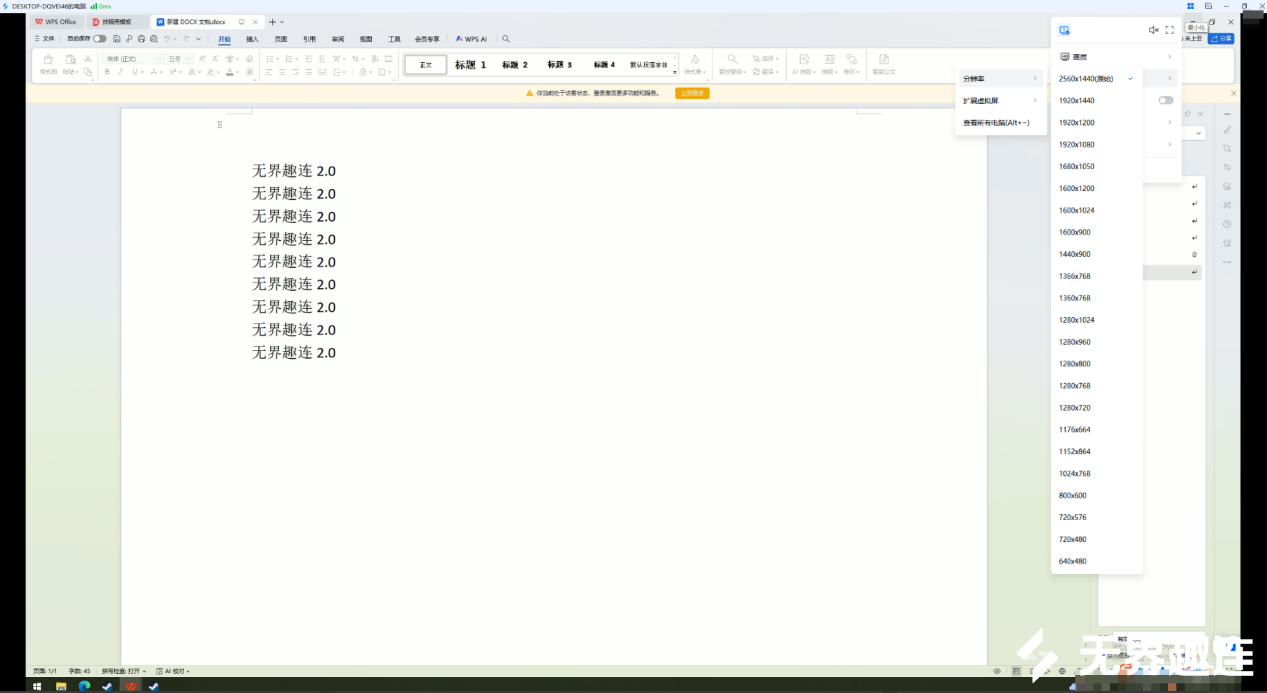Image resolution: width=1267 pixels, height=693 pixels.
Task: Click 查看所有电脑 menu entry
Action: tap(996, 123)
